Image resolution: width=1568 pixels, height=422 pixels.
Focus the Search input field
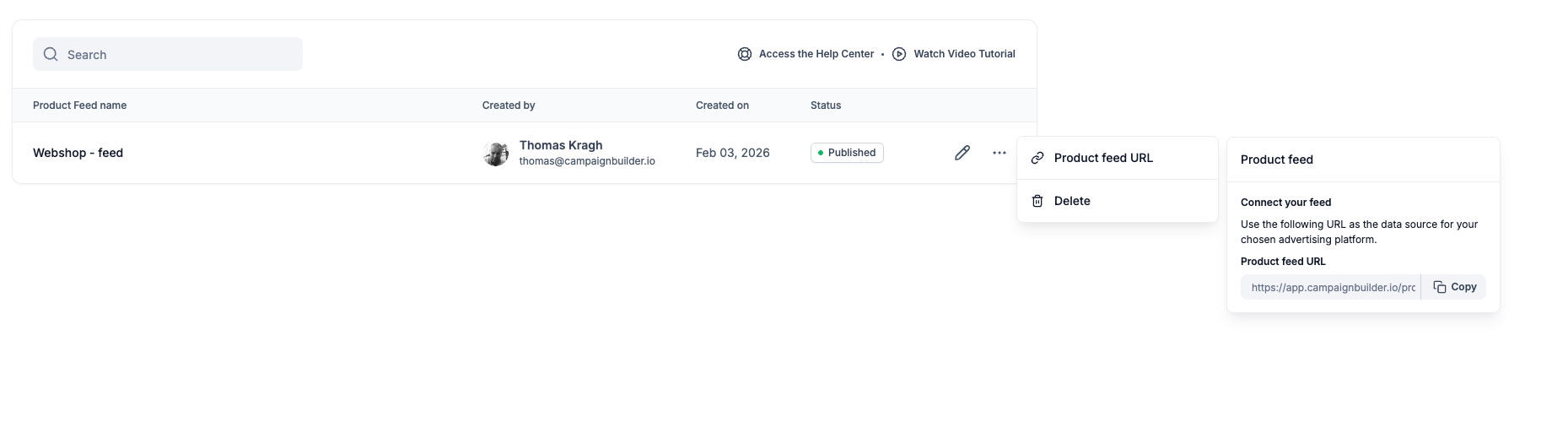point(168,54)
